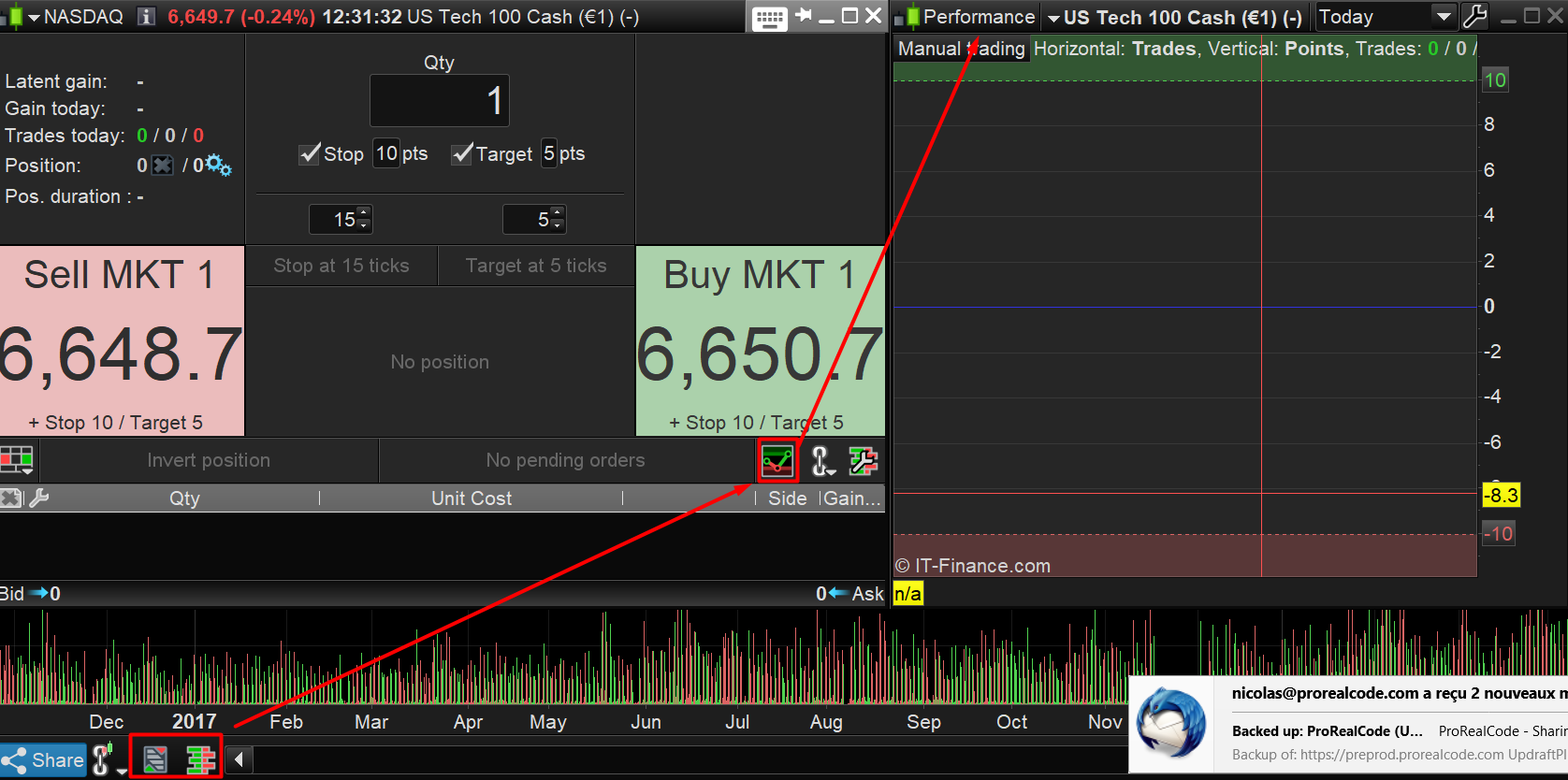Image resolution: width=1568 pixels, height=780 pixels.
Task: Click the yellow n/a label
Action: point(907,594)
